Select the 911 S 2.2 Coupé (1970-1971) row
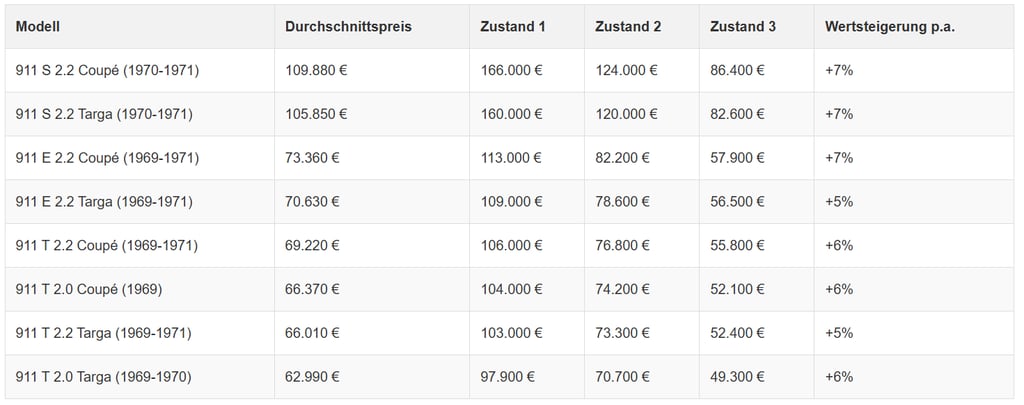 tap(509, 71)
